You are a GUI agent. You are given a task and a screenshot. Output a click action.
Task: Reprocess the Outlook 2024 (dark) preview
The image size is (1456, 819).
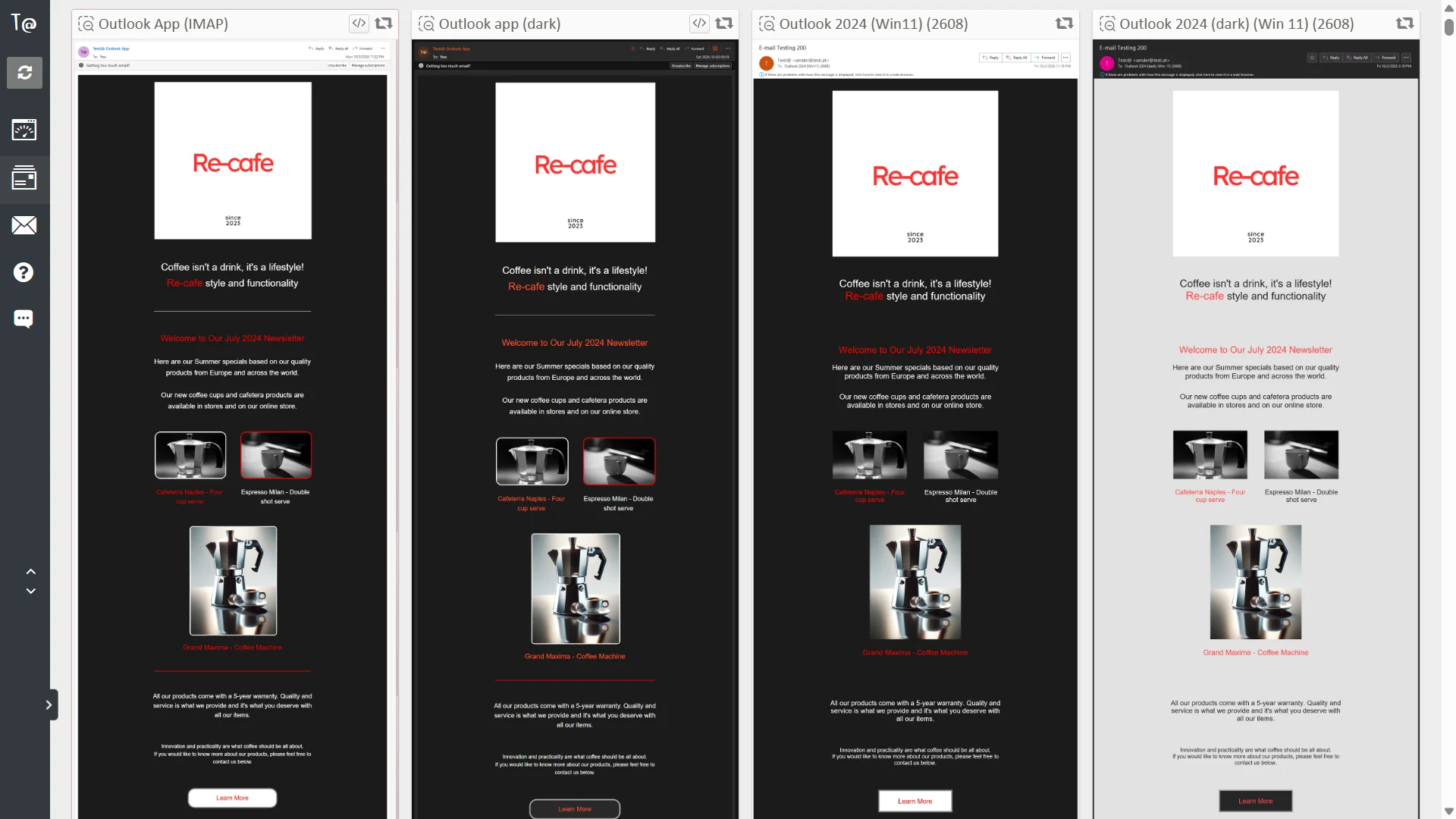[x=1405, y=24]
